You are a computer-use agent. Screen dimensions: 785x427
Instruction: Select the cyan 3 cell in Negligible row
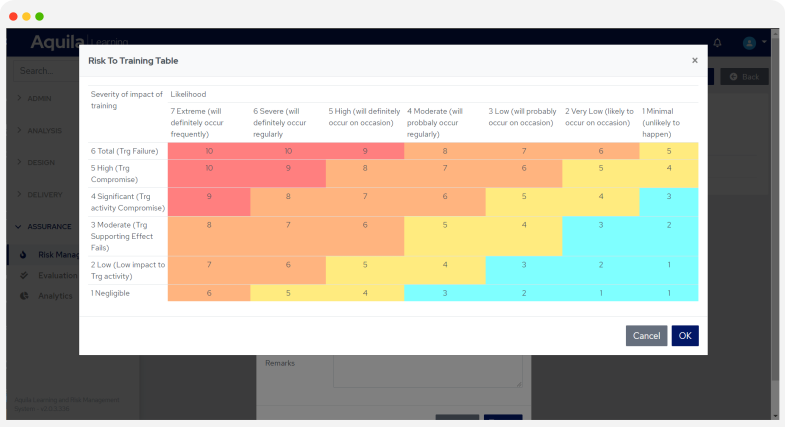444,293
